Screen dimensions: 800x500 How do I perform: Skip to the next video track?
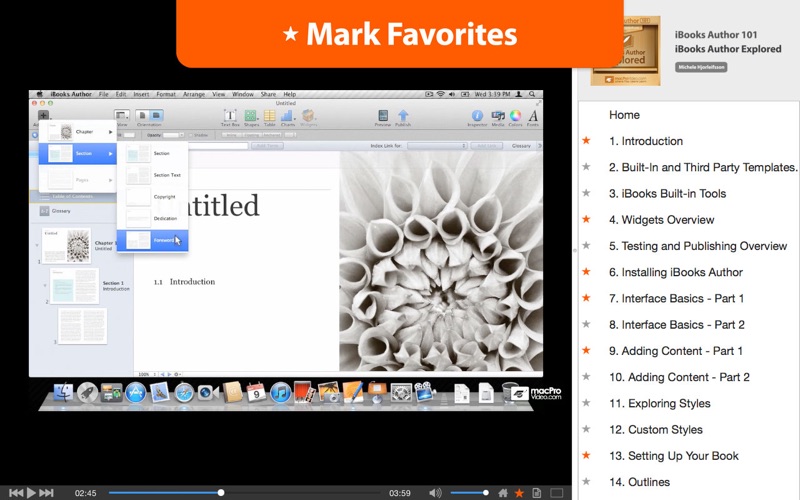point(46,493)
